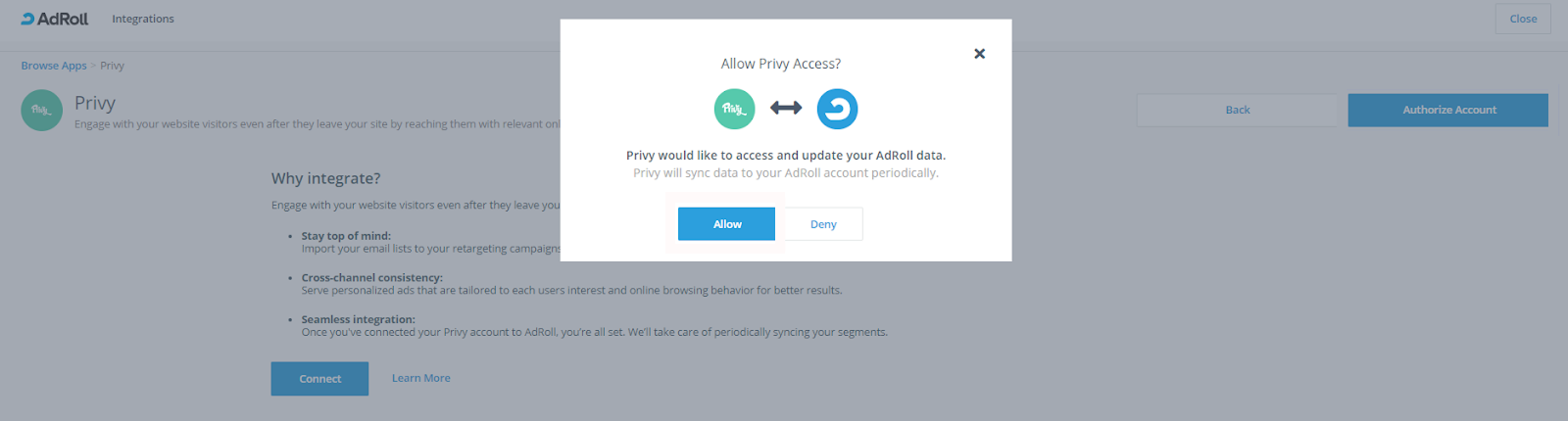The width and height of the screenshot is (1568, 421).
Task: Click the blue AdRoll icon in the dialog
Action: (x=837, y=109)
